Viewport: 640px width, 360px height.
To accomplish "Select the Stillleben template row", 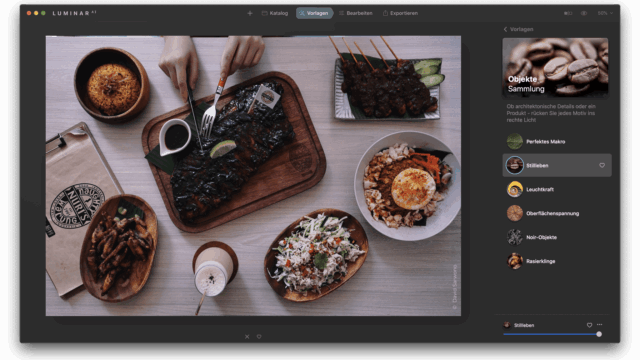I will 557,165.
